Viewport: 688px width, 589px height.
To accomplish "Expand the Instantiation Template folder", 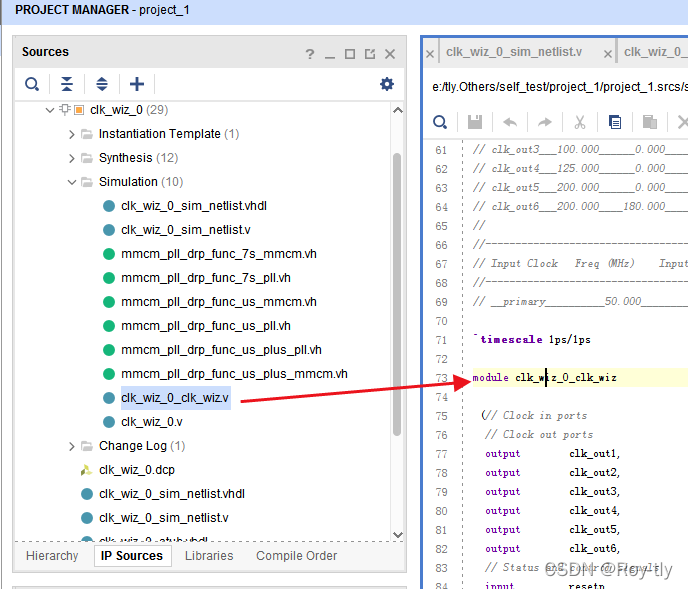I will 72,134.
